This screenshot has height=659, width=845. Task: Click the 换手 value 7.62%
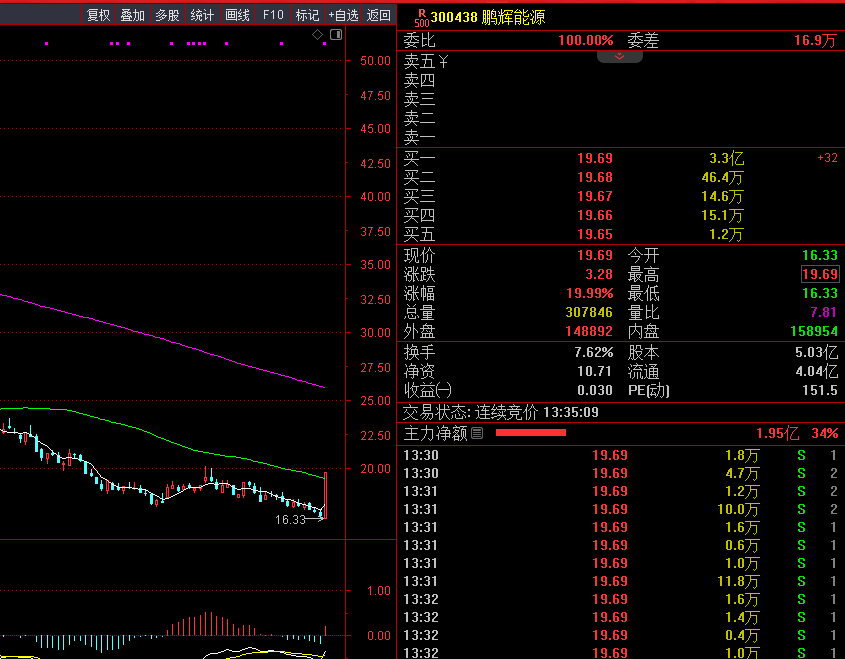pyautogui.click(x=594, y=353)
